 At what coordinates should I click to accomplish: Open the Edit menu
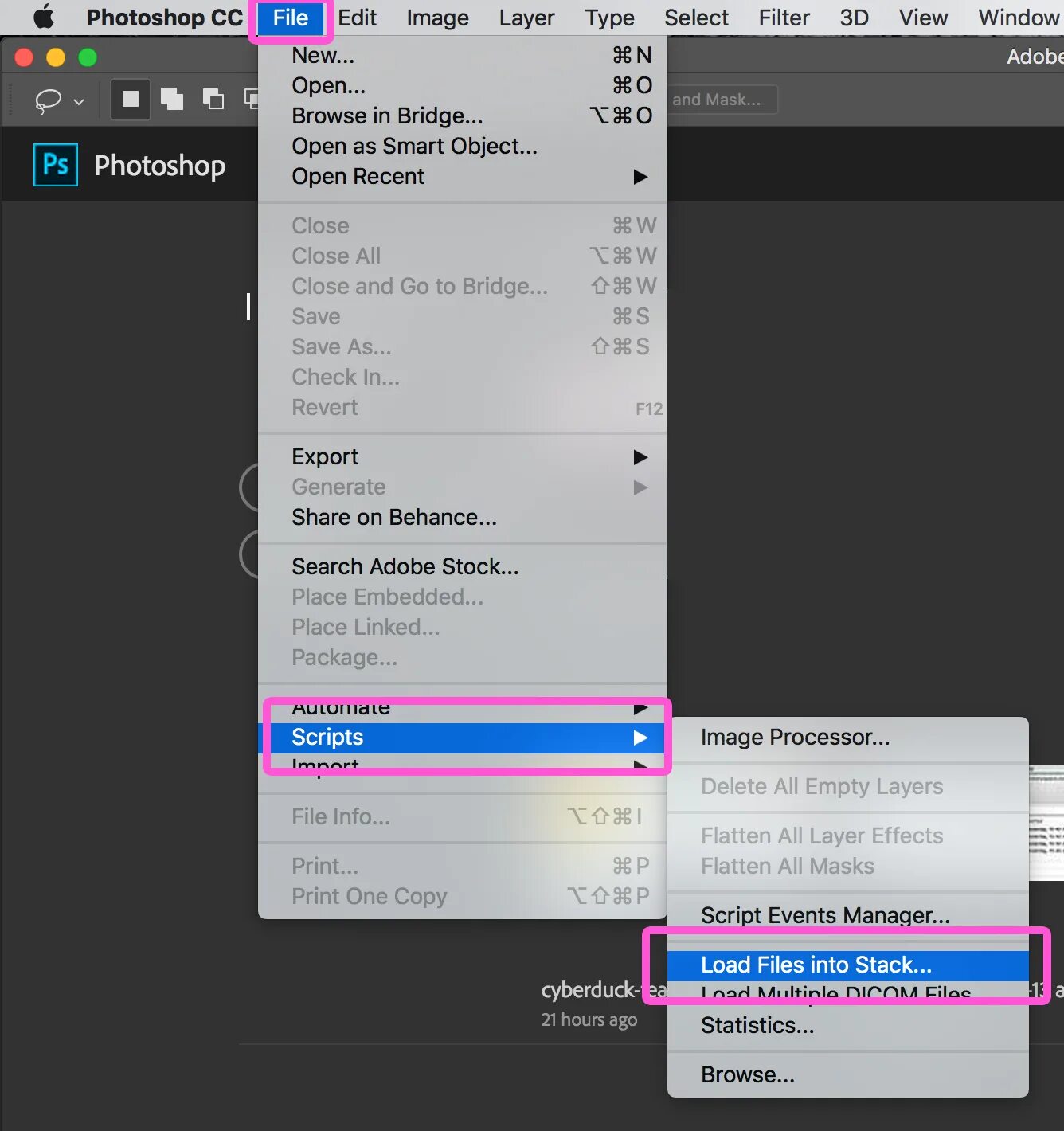tap(357, 18)
